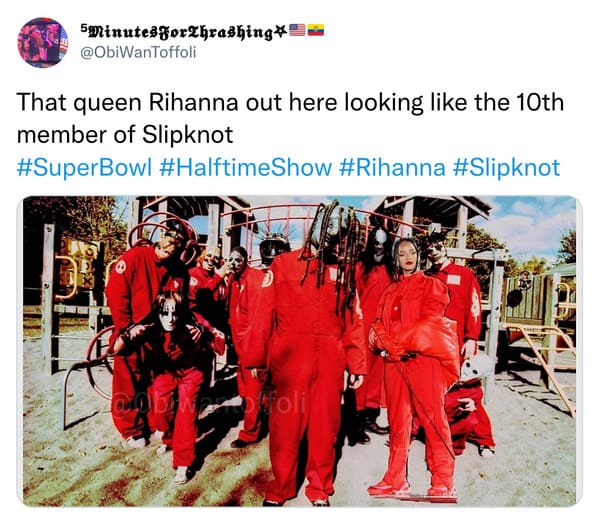
Task: Click the red sneakers in the photo
Action: tap(413, 491)
